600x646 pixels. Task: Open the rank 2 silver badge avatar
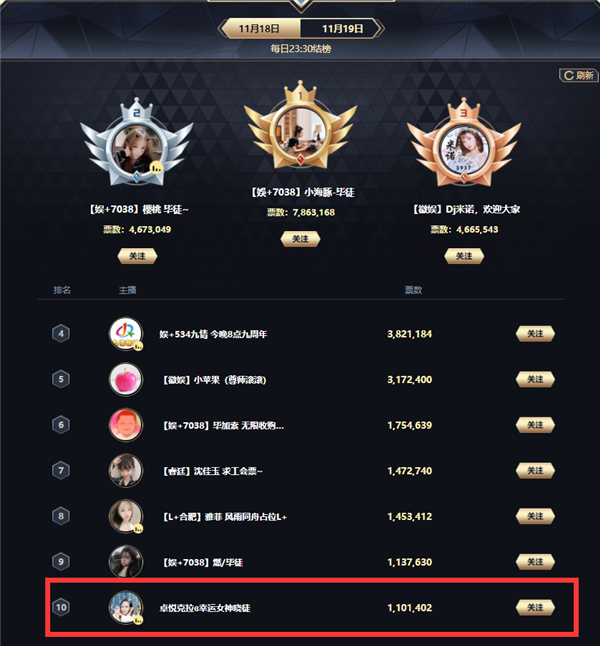137,150
